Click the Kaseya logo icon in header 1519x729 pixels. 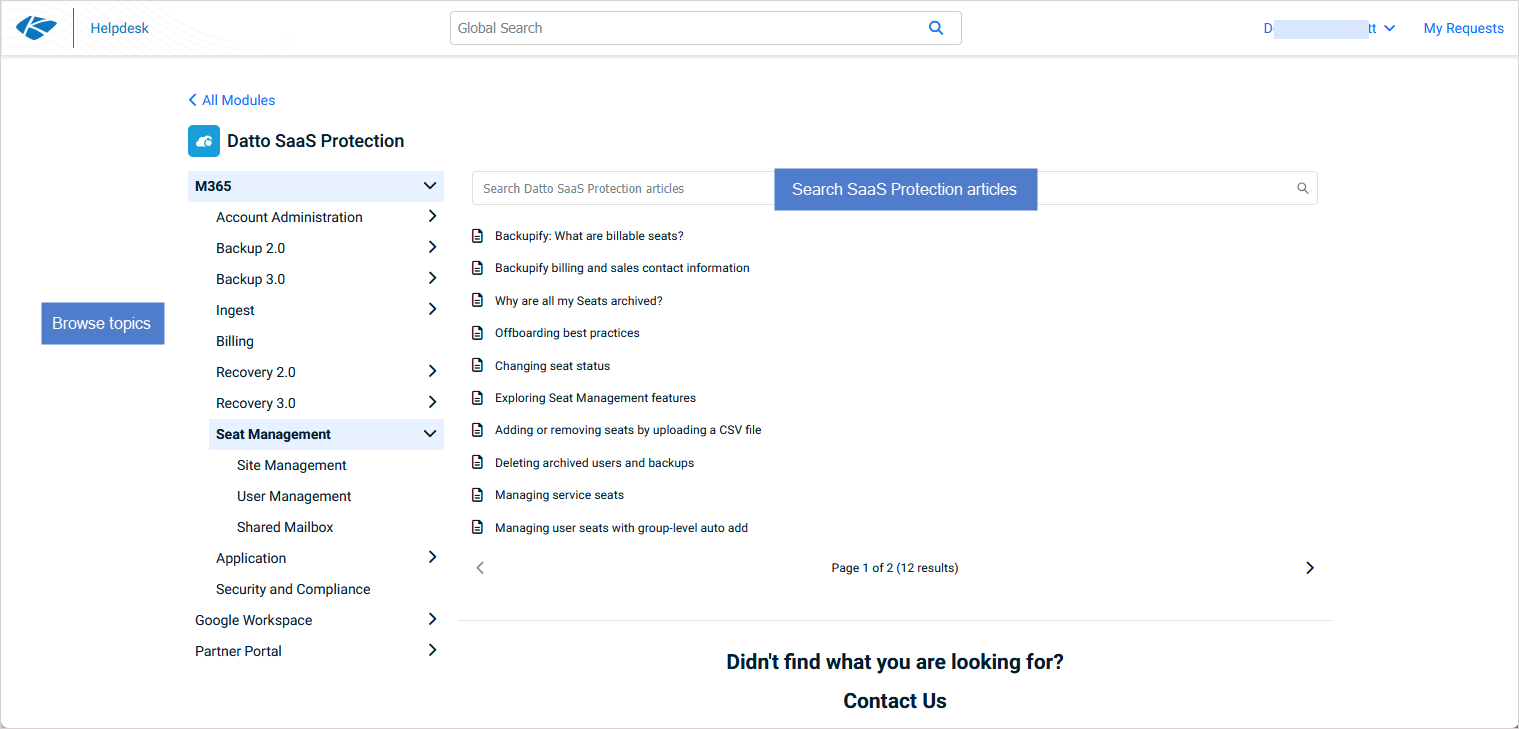(37, 28)
